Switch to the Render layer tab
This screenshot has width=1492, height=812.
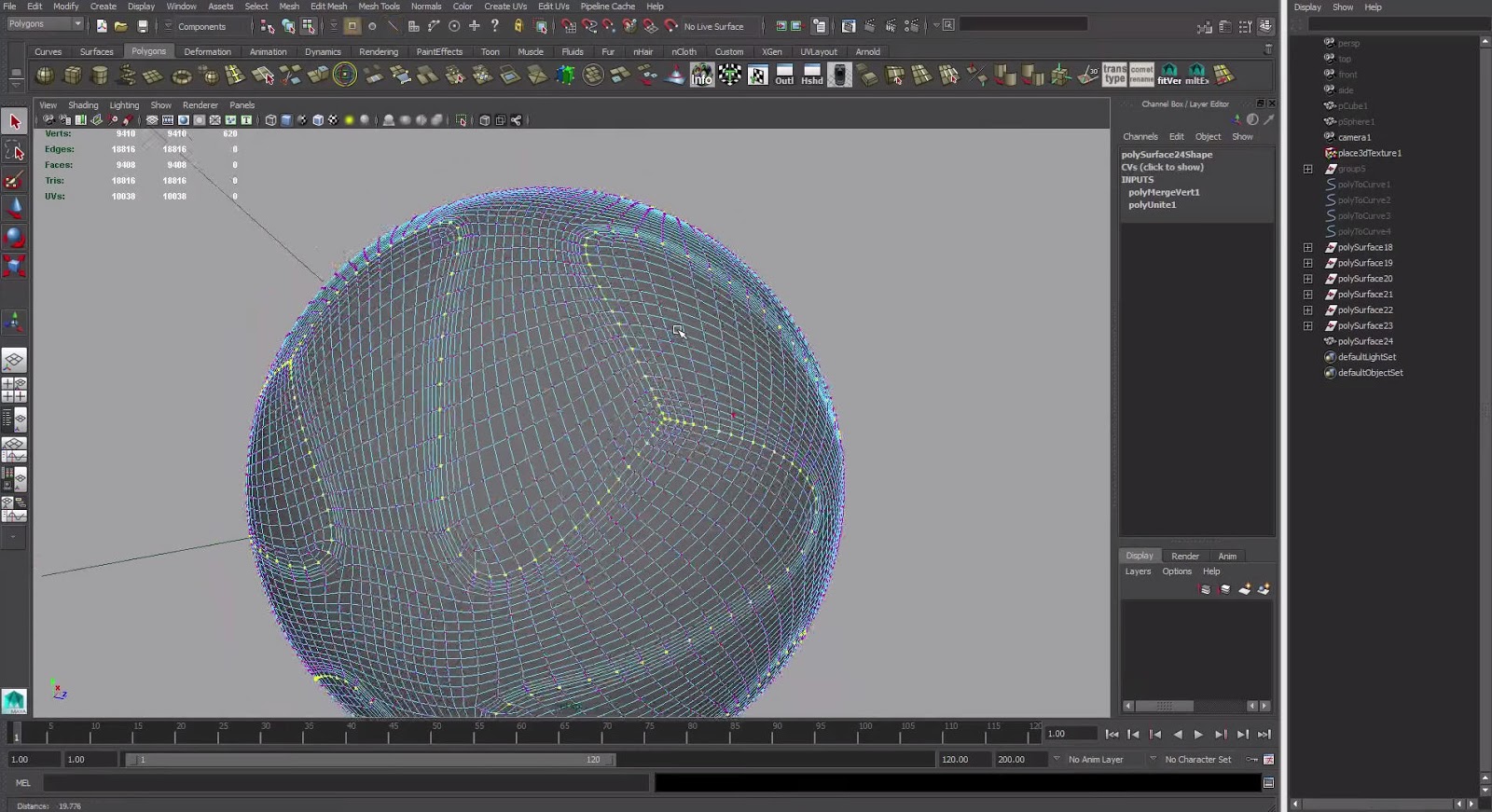coord(1185,557)
